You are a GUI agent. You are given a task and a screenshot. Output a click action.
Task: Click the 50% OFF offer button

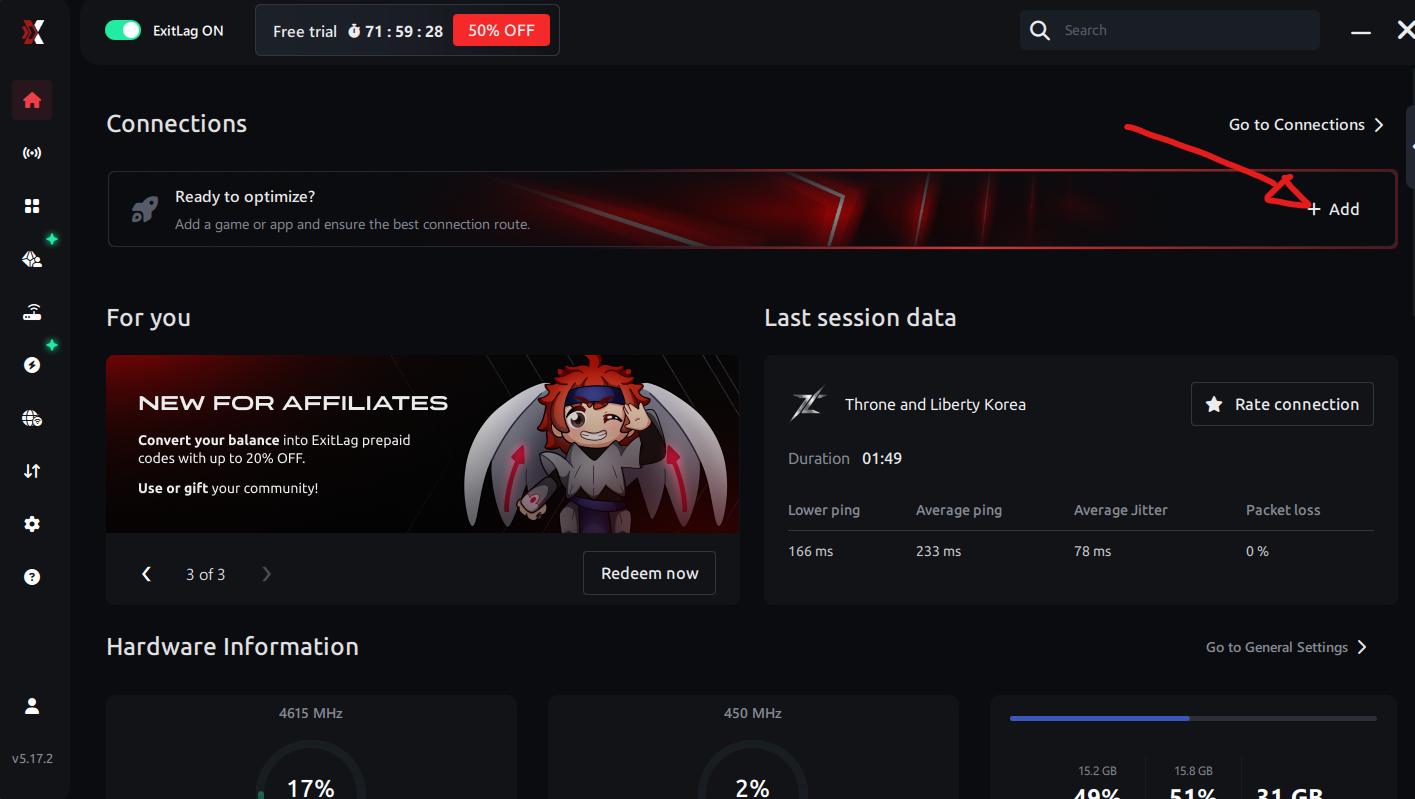[x=501, y=31]
